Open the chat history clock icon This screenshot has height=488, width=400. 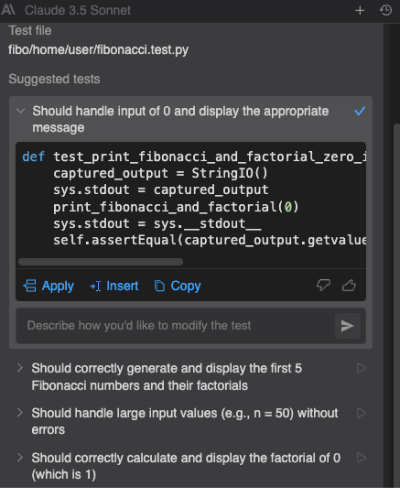click(x=386, y=11)
